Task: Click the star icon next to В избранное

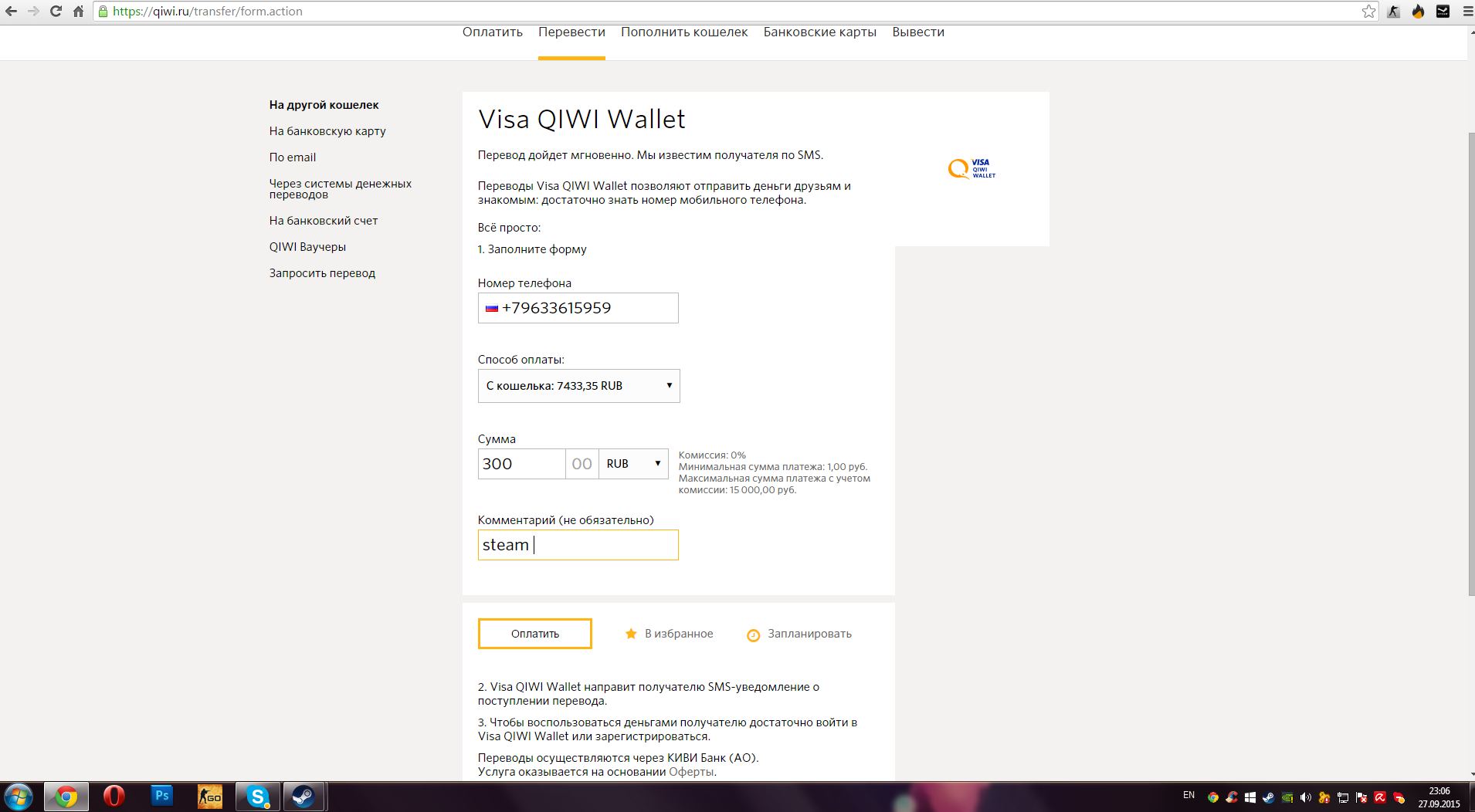Action: [x=631, y=634]
